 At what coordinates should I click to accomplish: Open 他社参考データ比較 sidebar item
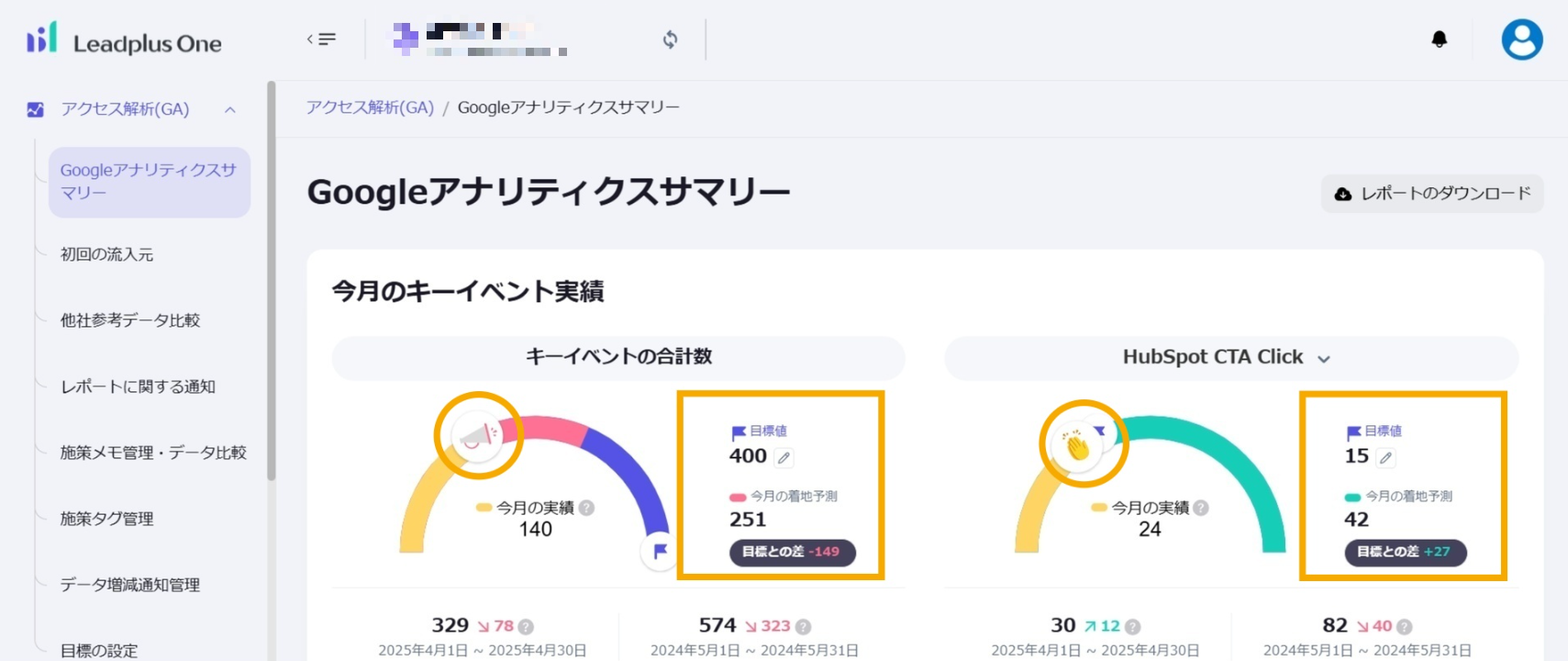click(x=130, y=320)
